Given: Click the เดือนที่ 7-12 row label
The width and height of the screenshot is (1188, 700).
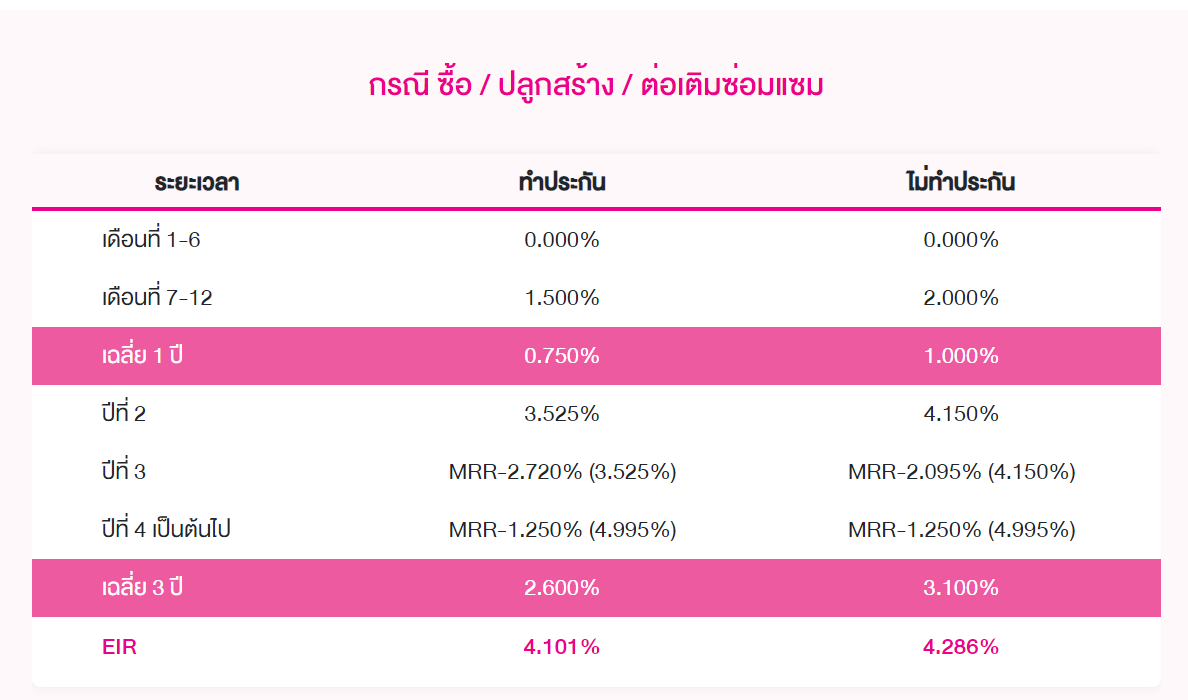Looking at the screenshot, I should (x=158, y=298).
